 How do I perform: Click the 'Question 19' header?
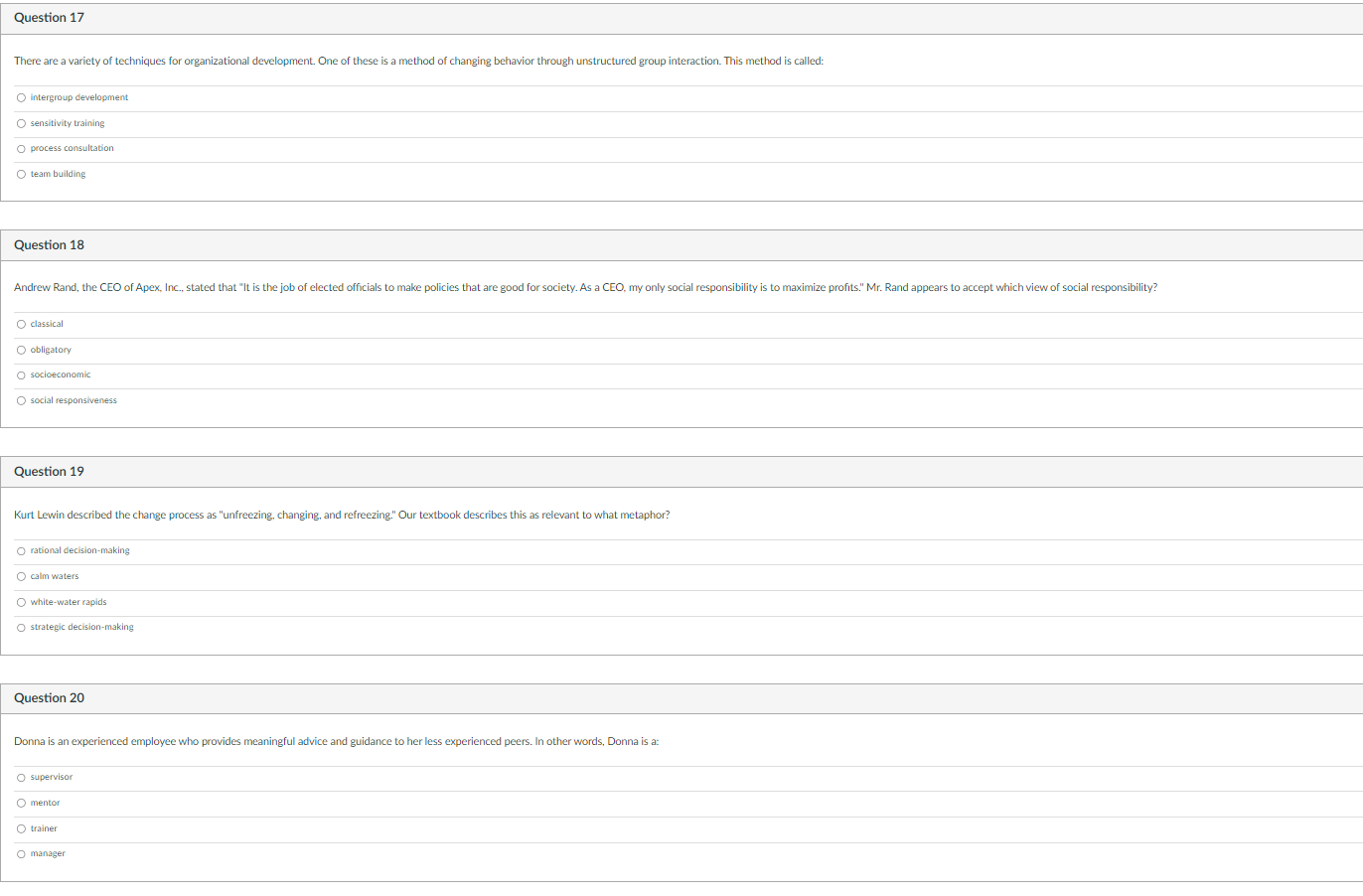click(x=49, y=471)
